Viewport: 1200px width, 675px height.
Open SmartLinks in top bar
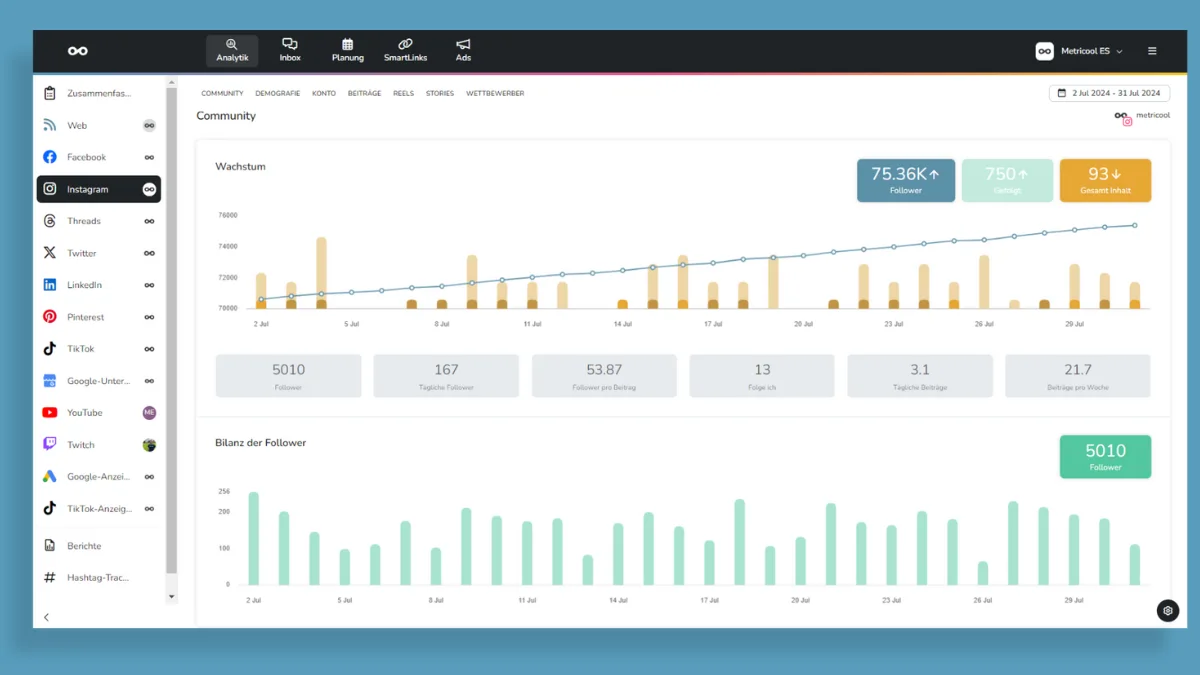tap(405, 51)
